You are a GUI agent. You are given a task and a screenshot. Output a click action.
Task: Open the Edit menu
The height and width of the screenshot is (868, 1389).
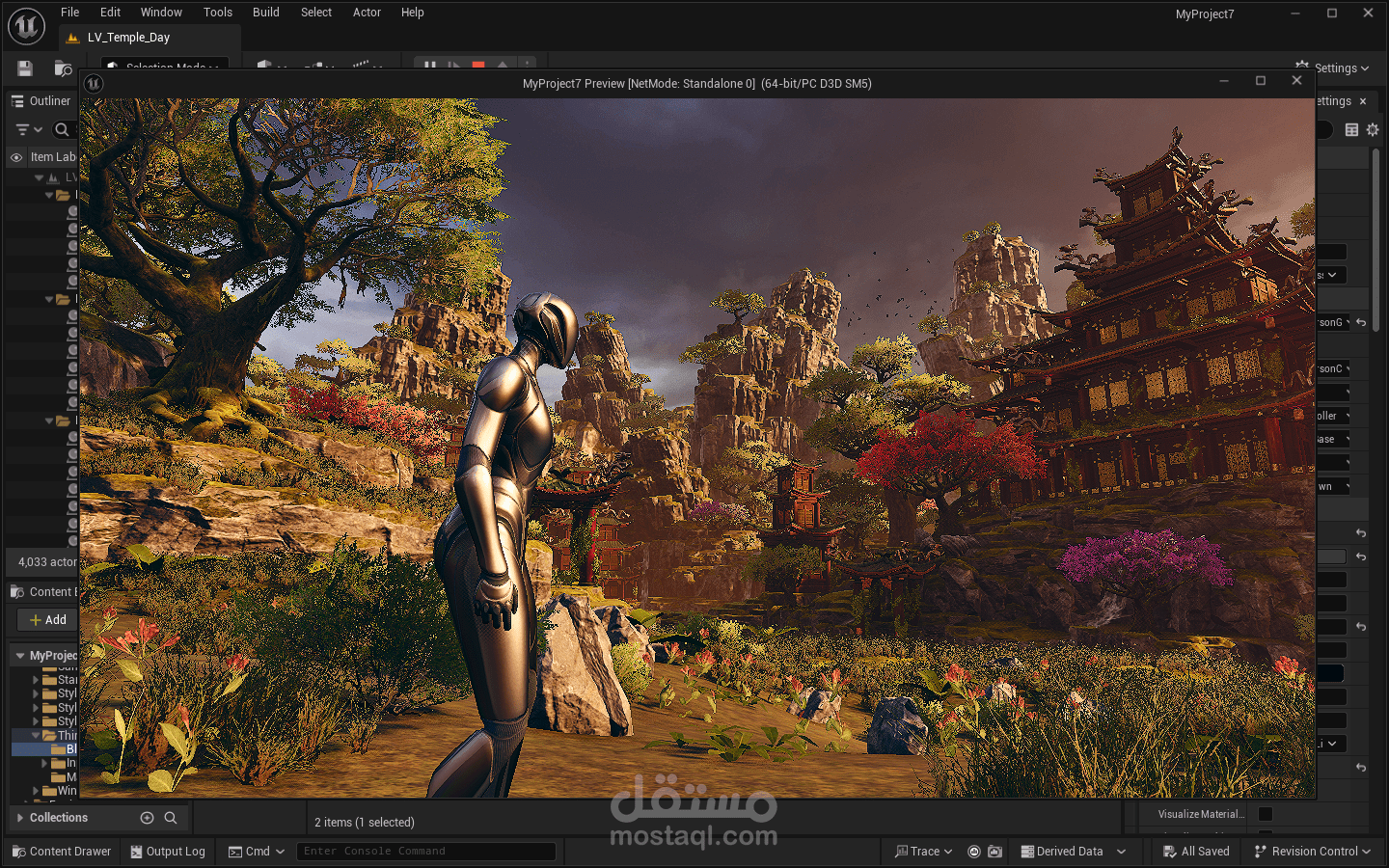click(x=111, y=13)
